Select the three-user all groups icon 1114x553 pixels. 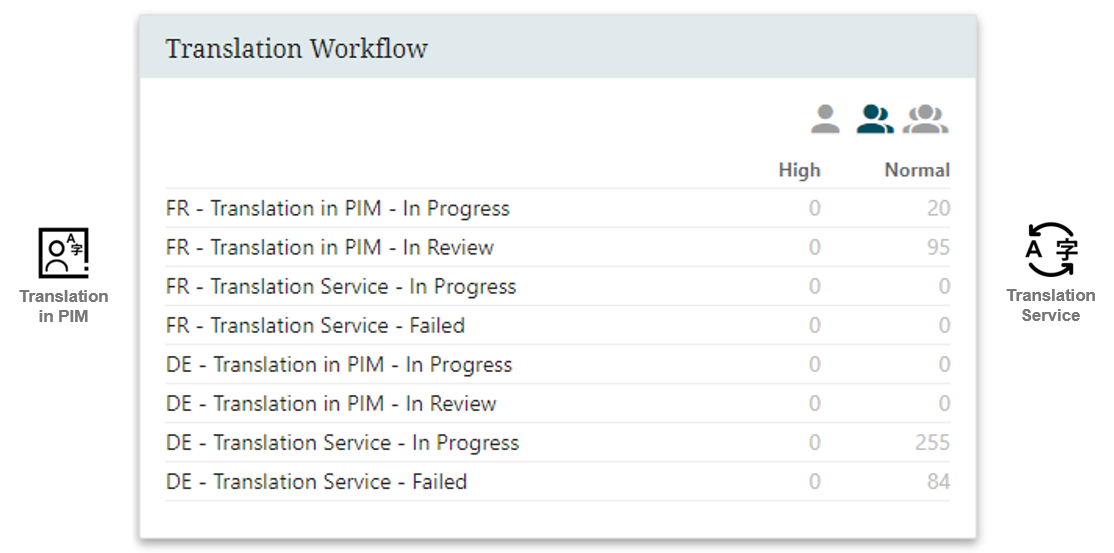click(926, 119)
